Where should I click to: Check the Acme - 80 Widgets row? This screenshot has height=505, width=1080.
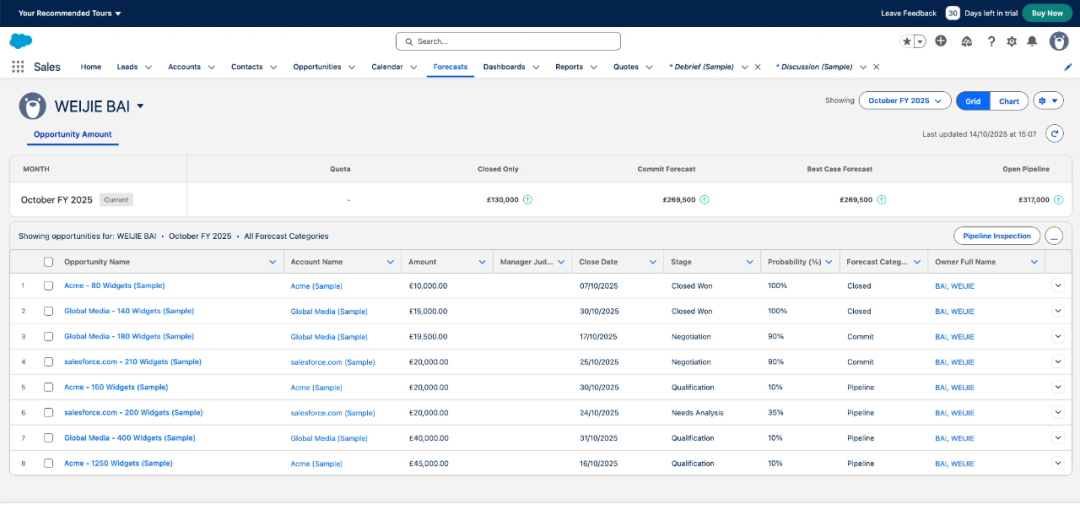(48, 285)
